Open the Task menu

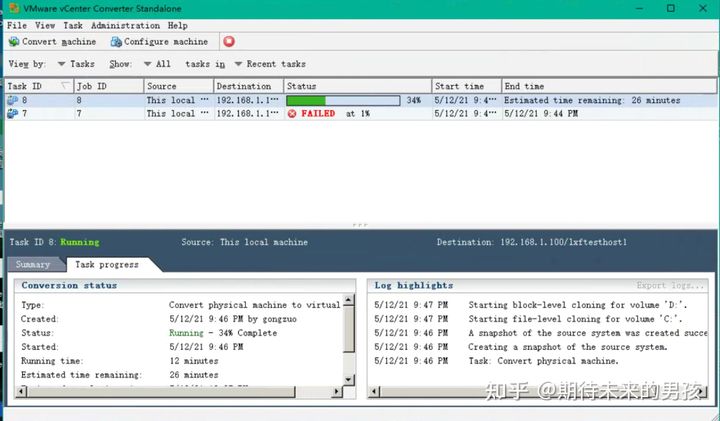[x=73, y=26]
